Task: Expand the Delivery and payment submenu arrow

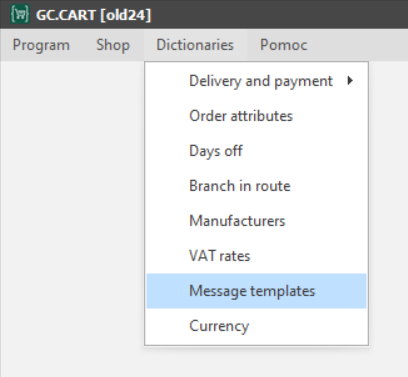Action: (350, 81)
